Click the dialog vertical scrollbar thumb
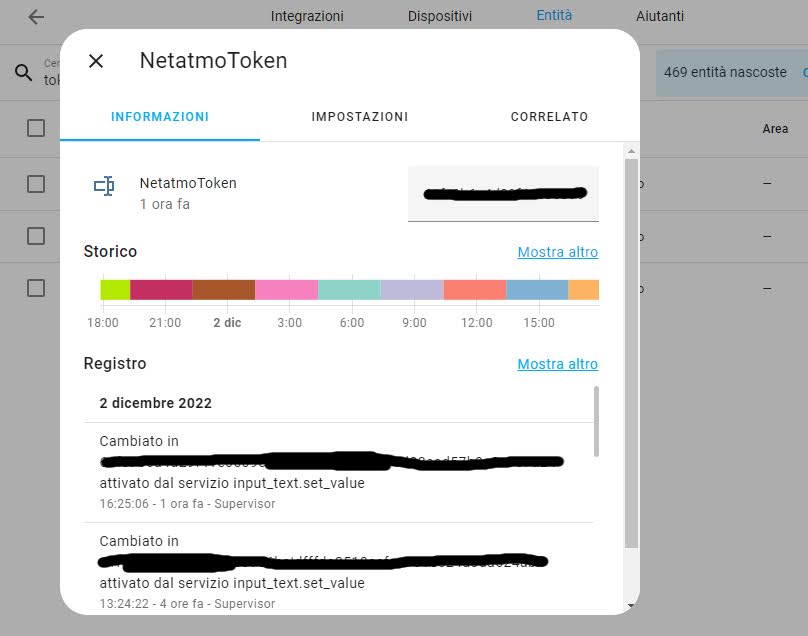 631,354
